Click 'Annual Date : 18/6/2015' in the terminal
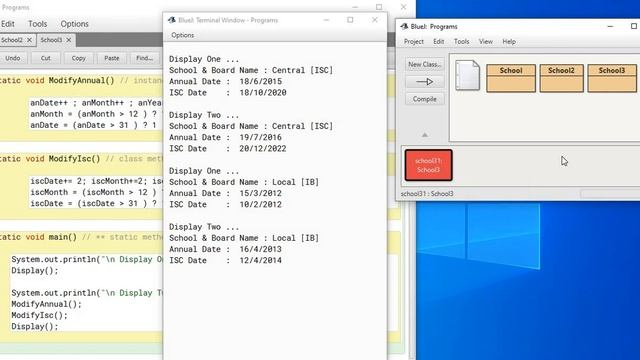 (x=225, y=82)
